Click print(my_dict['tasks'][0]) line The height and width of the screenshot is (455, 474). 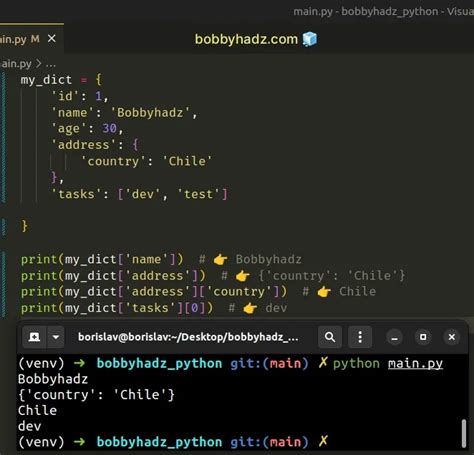click(x=117, y=308)
